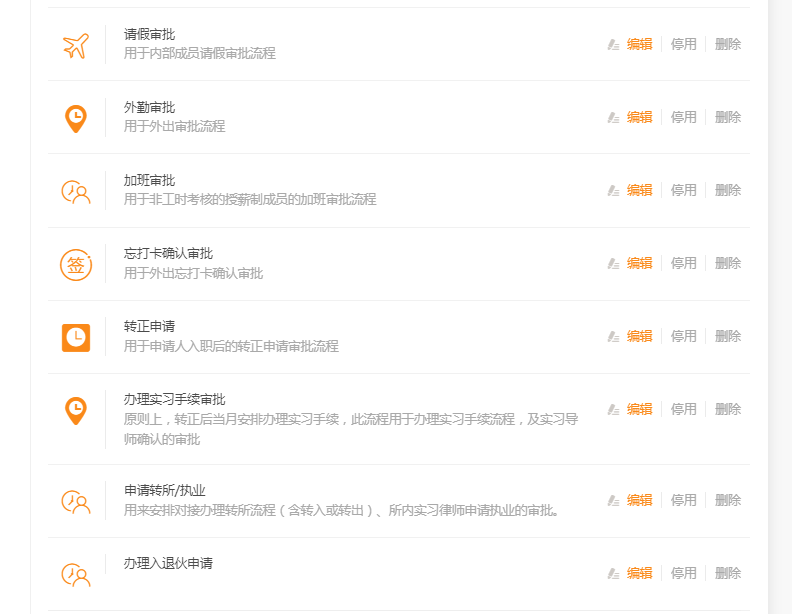Disable the 请假审批 workflow via 停用
The width and height of the screenshot is (792, 614).
[x=684, y=44]
